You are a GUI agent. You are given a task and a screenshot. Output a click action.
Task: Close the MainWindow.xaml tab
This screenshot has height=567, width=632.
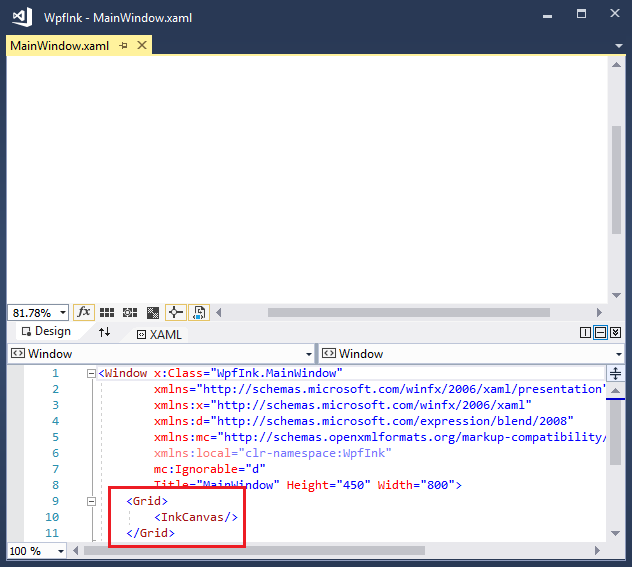point(142,45)
